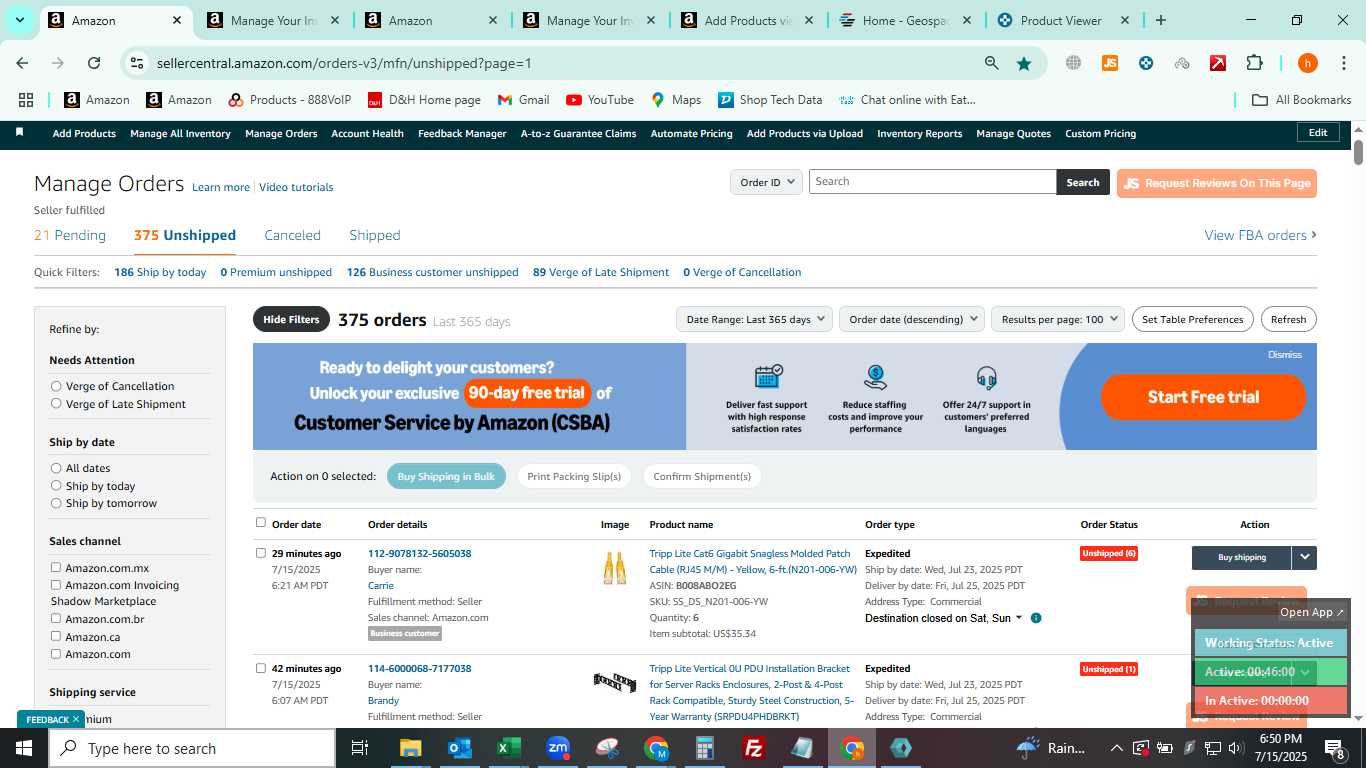Open Calculator from taskbar

[705, 748]
